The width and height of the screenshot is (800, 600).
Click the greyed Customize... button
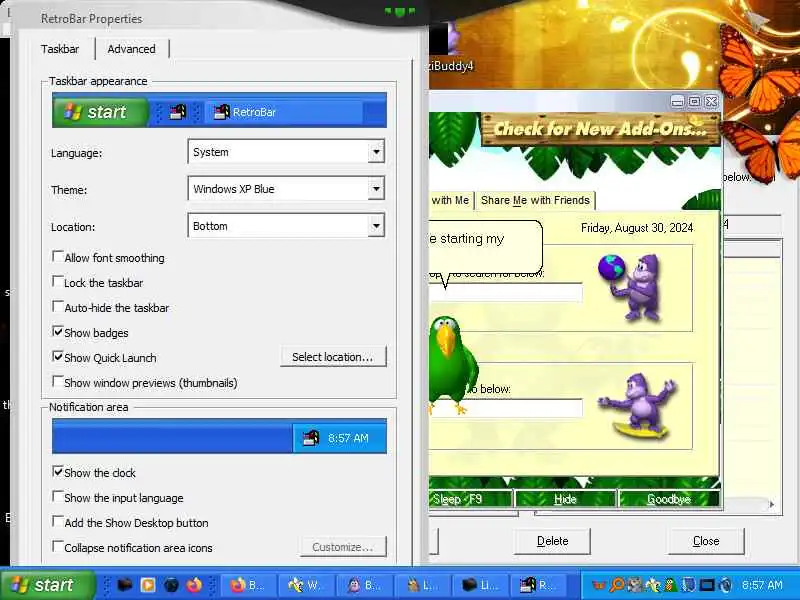click(343, 547)
